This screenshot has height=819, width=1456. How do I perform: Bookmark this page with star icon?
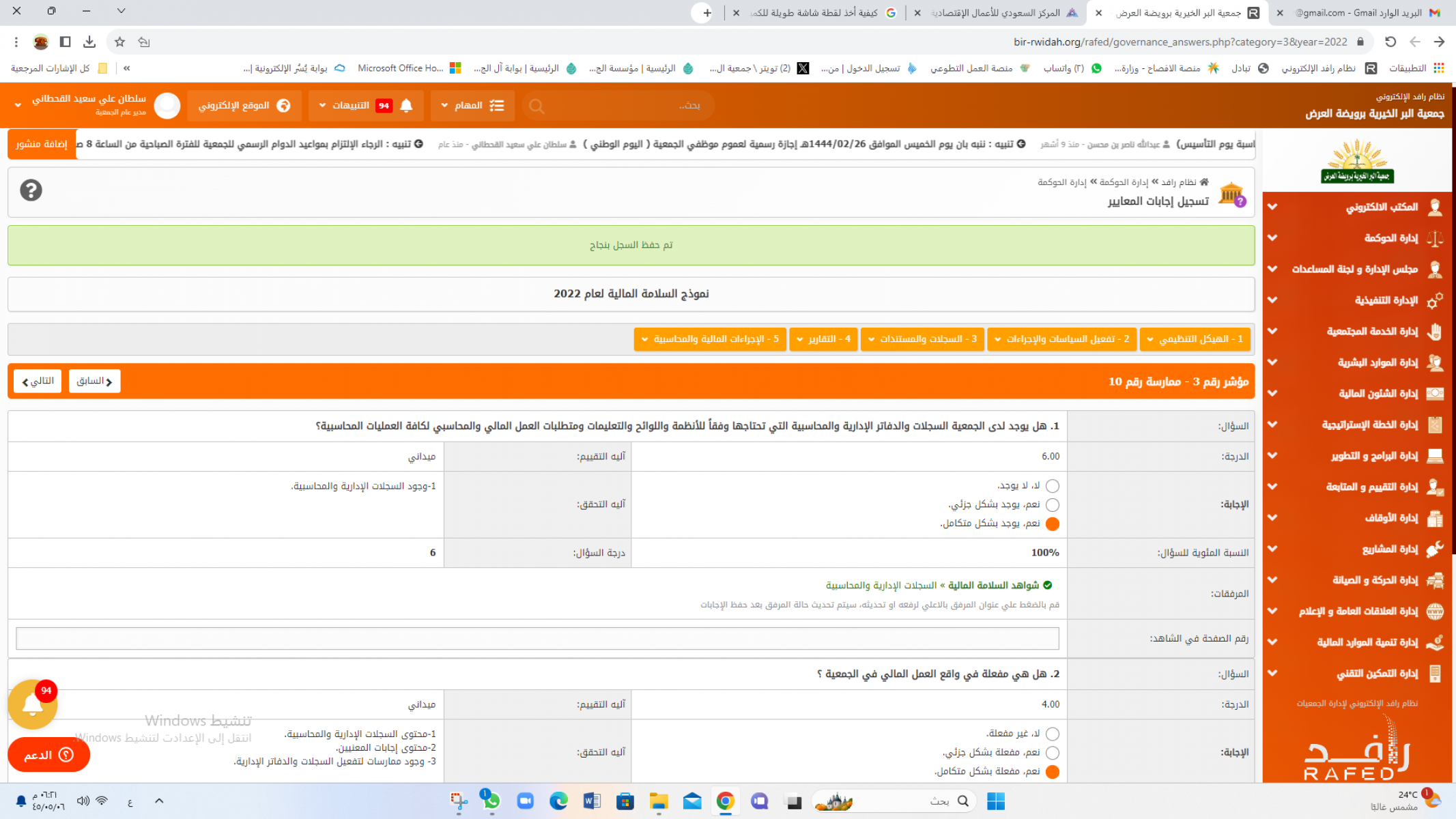[119, 42]
